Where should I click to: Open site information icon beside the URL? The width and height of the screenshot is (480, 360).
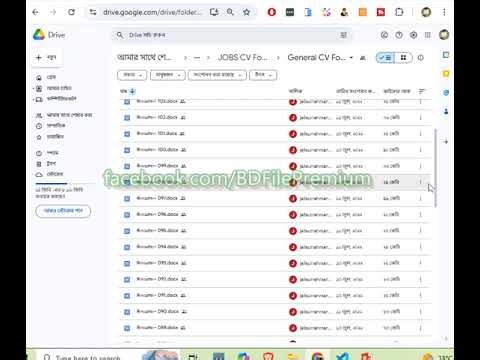[x=93, y=12]
